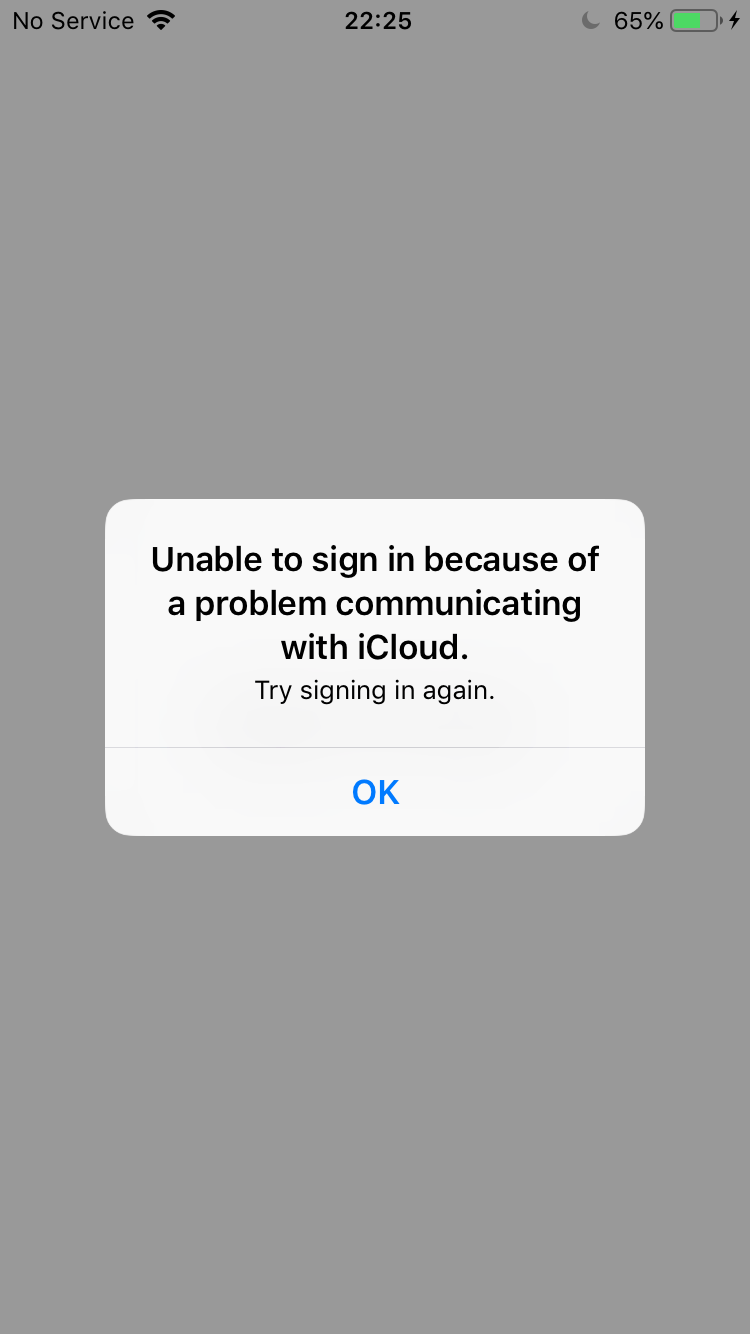This screenshot has width=750, height=1334.
Task: Tap the charging lightning bolt icon
Action: pyautogui.click(x=735, y=20)
